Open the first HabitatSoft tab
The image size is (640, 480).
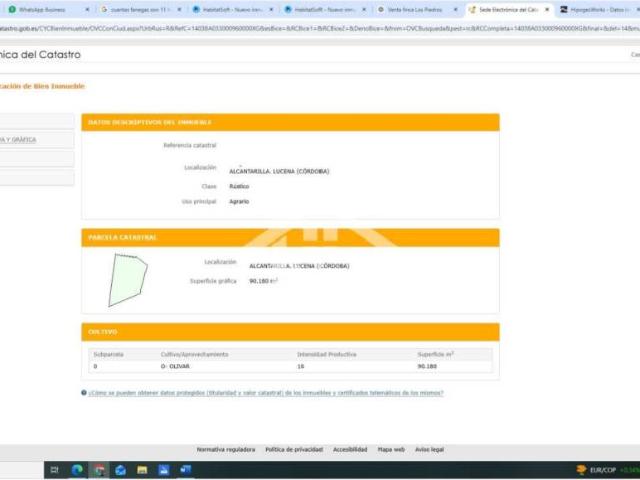coord(232,9)
